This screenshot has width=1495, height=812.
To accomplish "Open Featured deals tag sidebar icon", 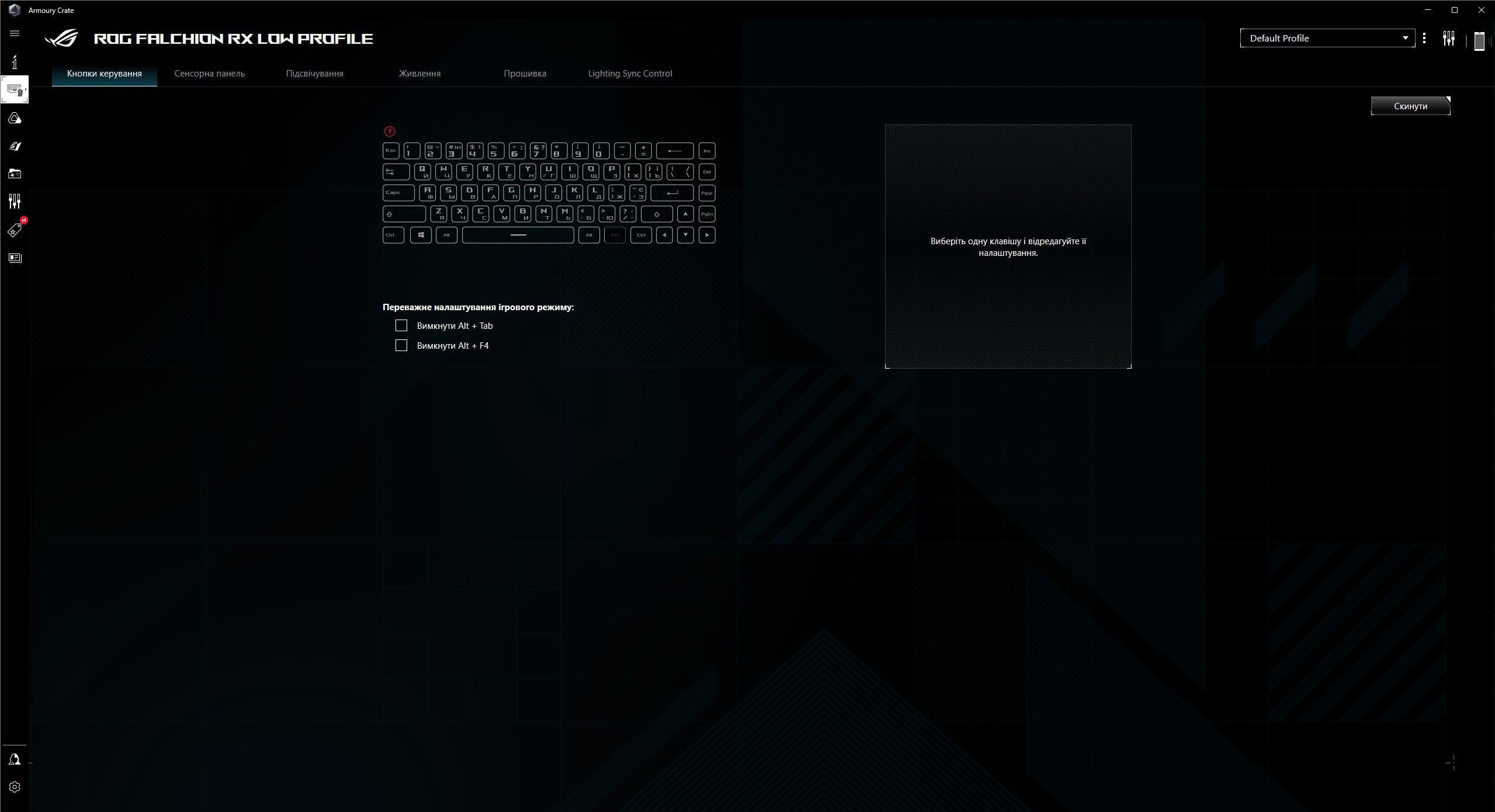I will [15, 230].
